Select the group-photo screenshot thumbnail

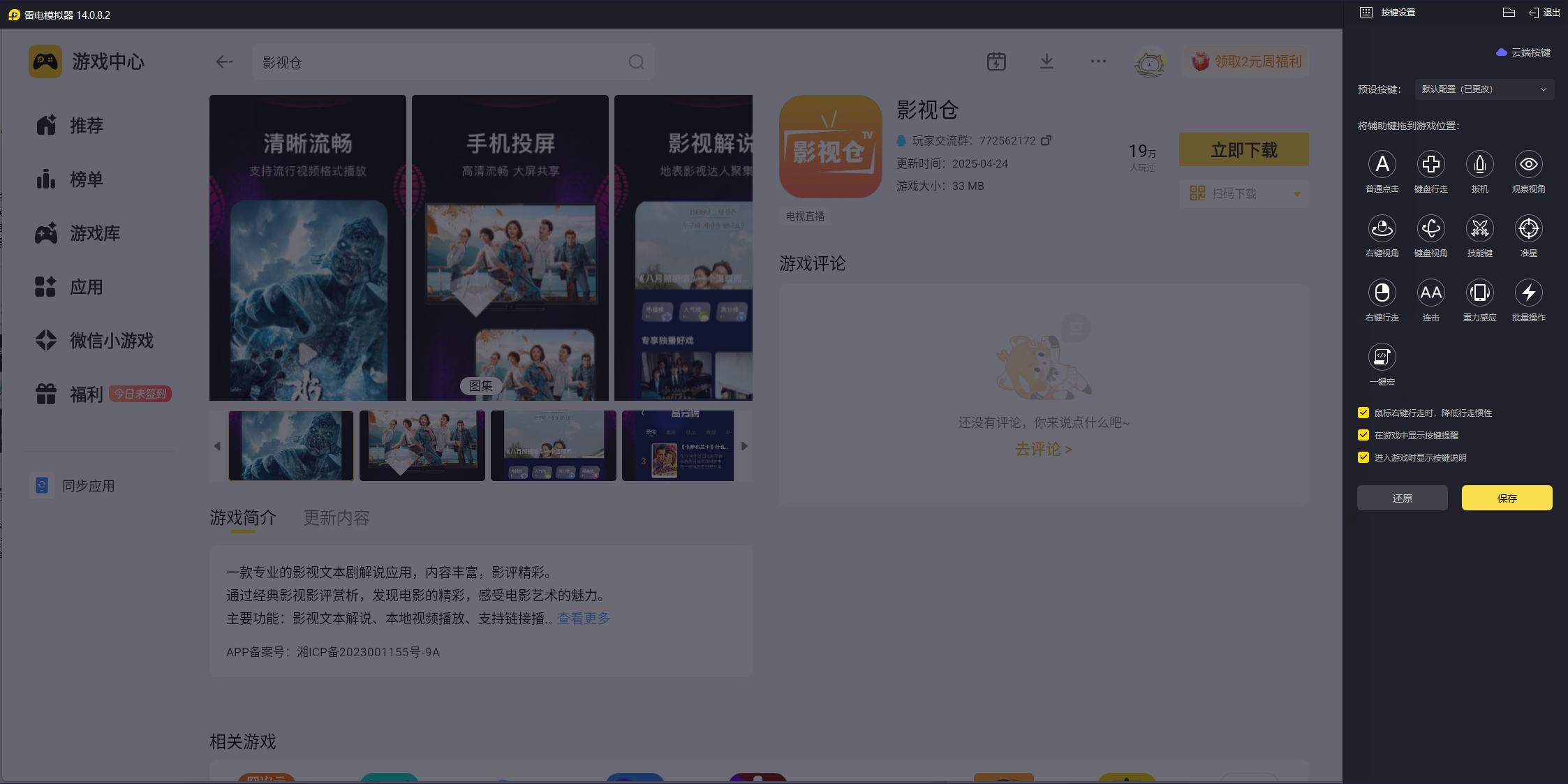(422, 445)
